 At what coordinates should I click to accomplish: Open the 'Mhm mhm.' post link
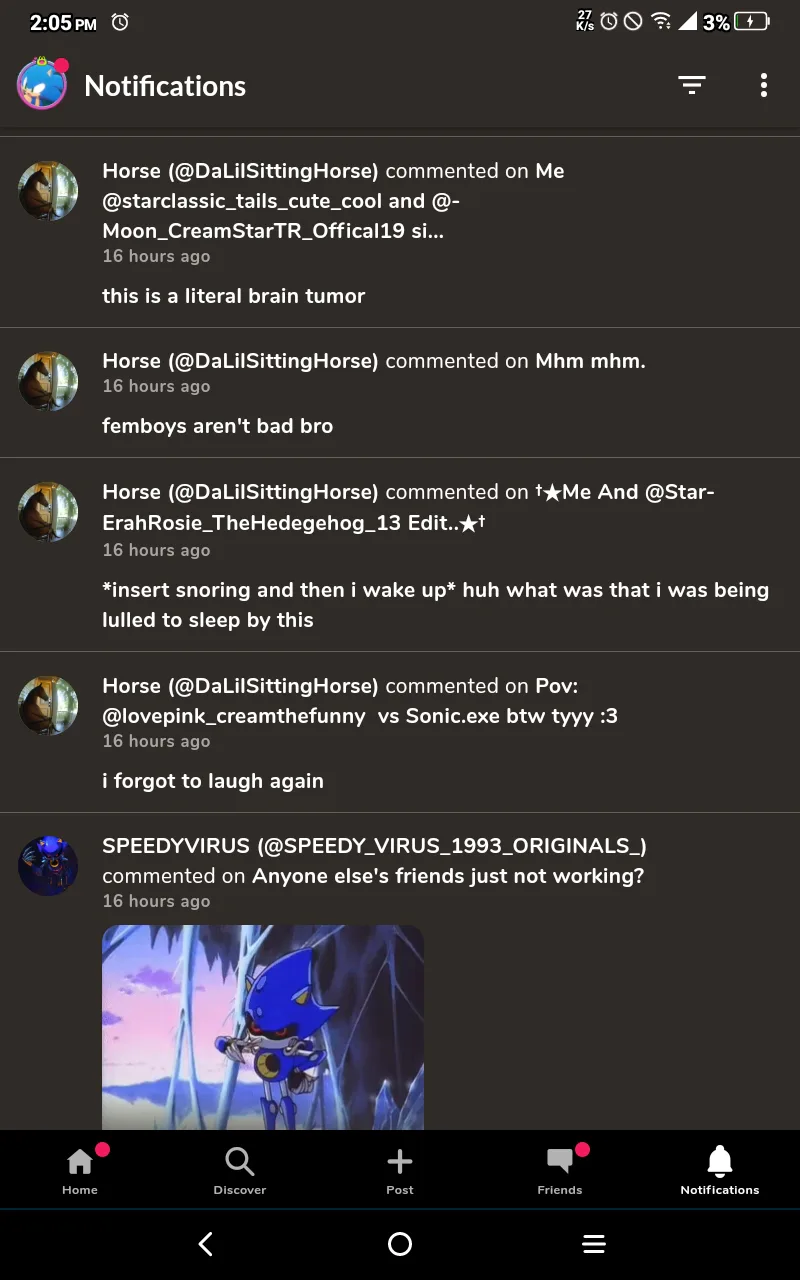(x=590, y=361)
